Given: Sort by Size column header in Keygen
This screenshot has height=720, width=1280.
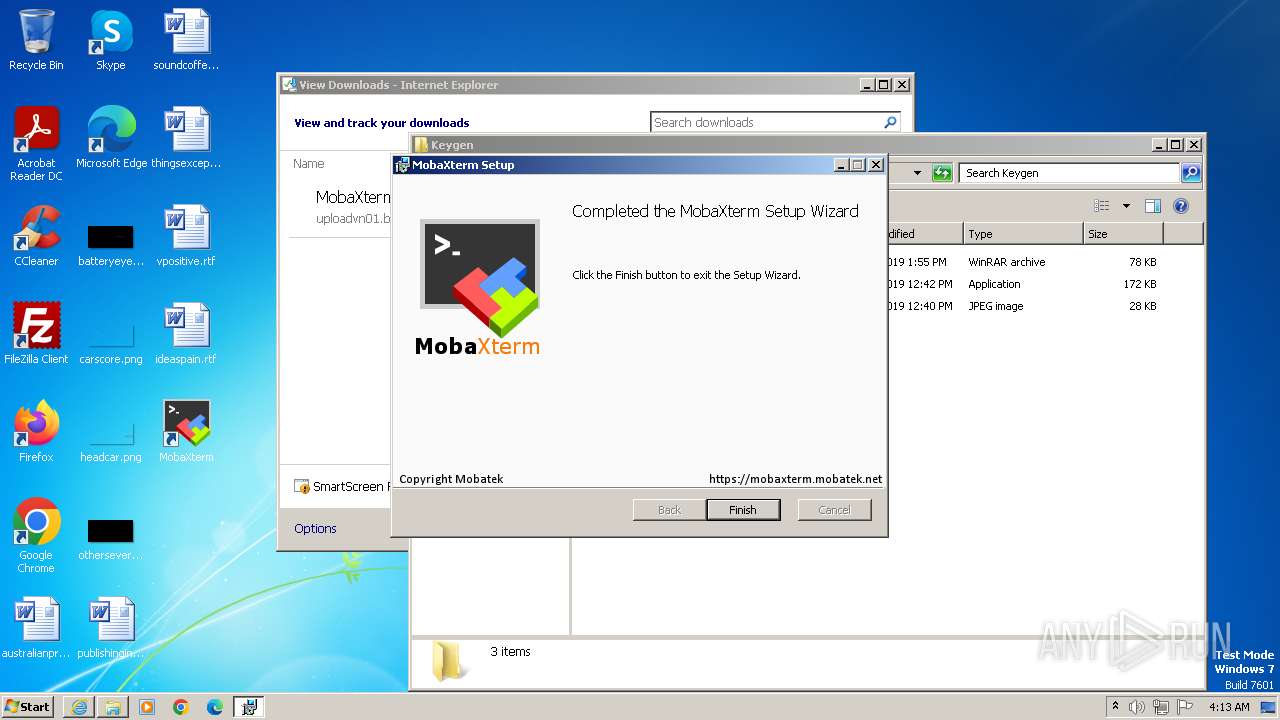Looking at the screenshot, I should [x=1123, y=234].
